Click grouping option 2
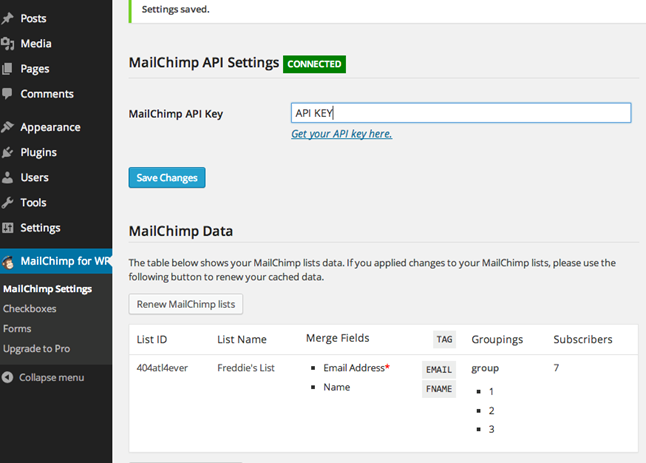Image resolution: width=646 pixels, height=463 pixels. coord(491,411)
